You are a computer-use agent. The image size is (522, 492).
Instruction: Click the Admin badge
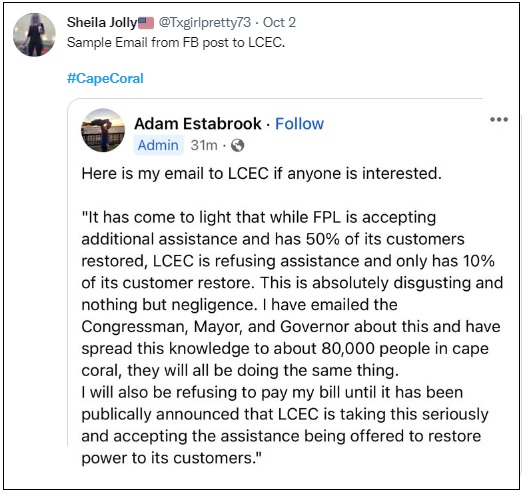click(158, 145)
